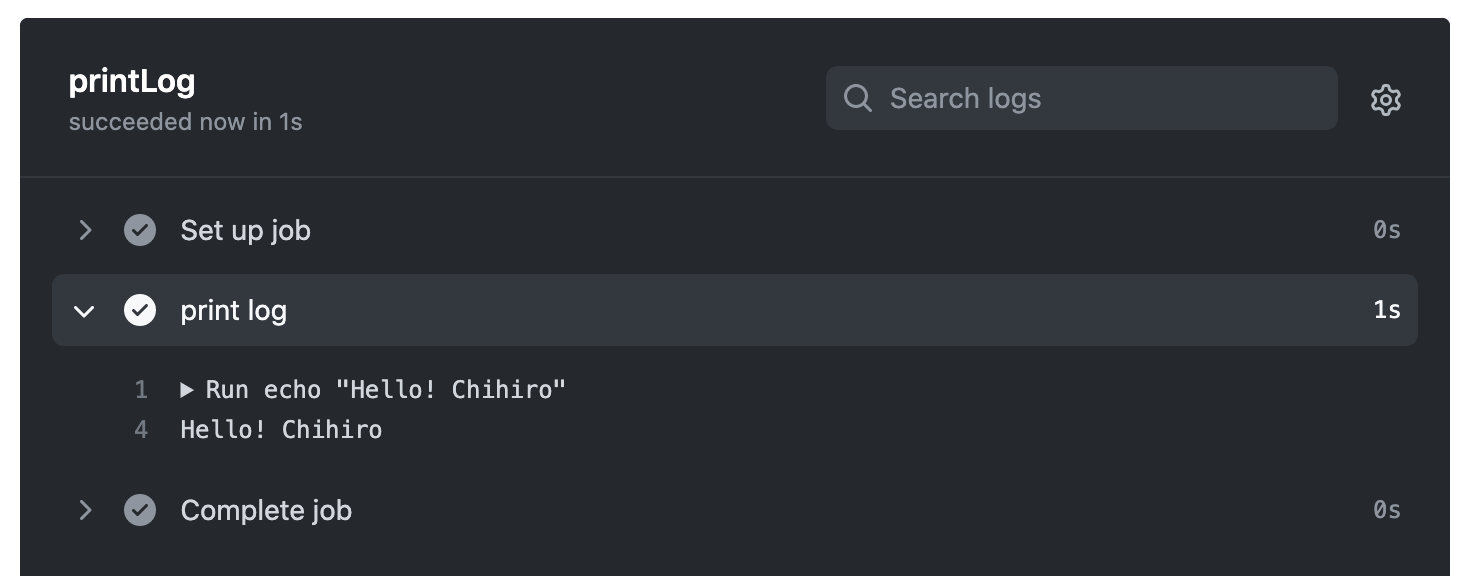This screenshot has height=576, width=1468.
Task: Open the log settings gear icon
Action: pos(1386,99)
